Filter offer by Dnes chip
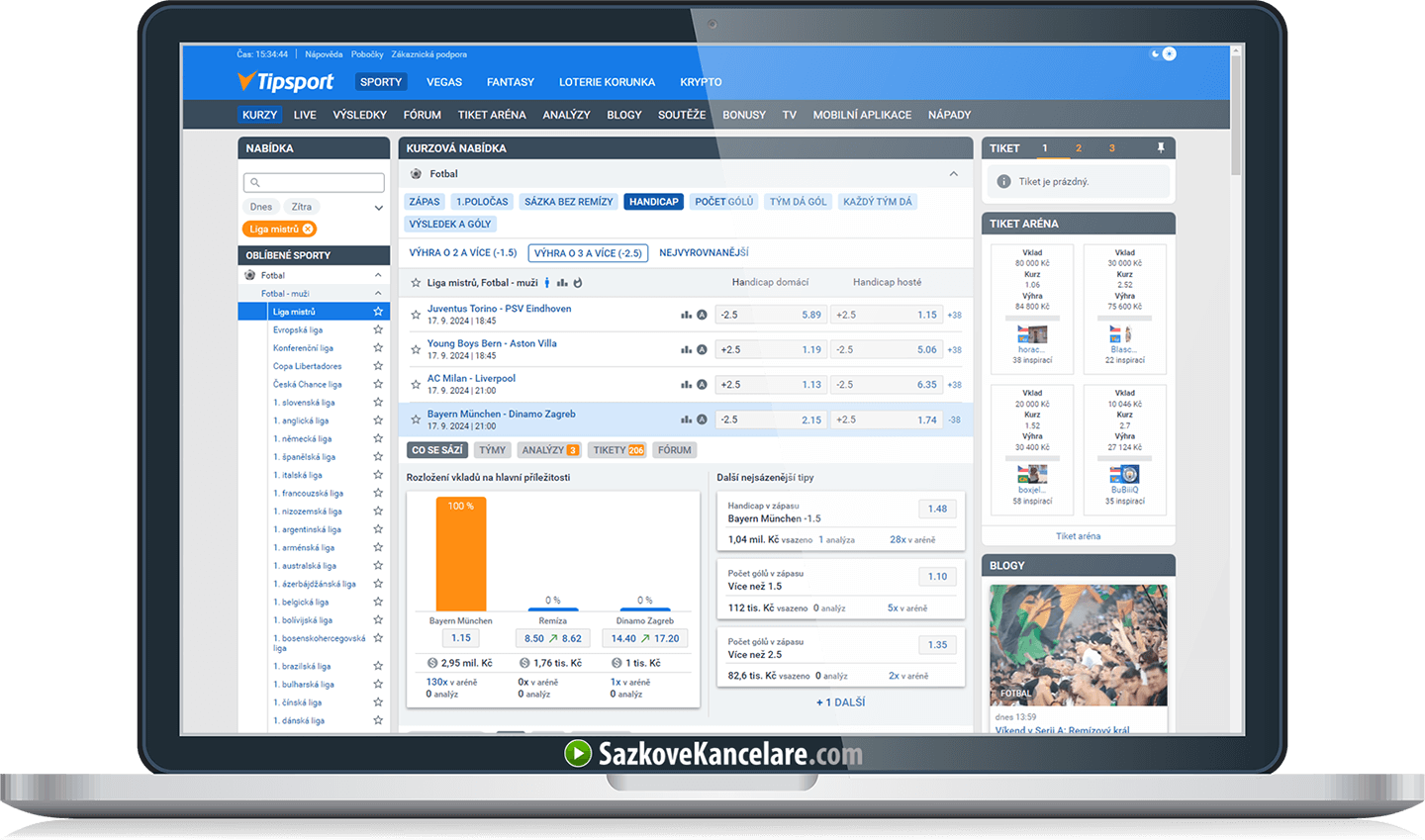The image size is (1425, 840). pos(261,207)
